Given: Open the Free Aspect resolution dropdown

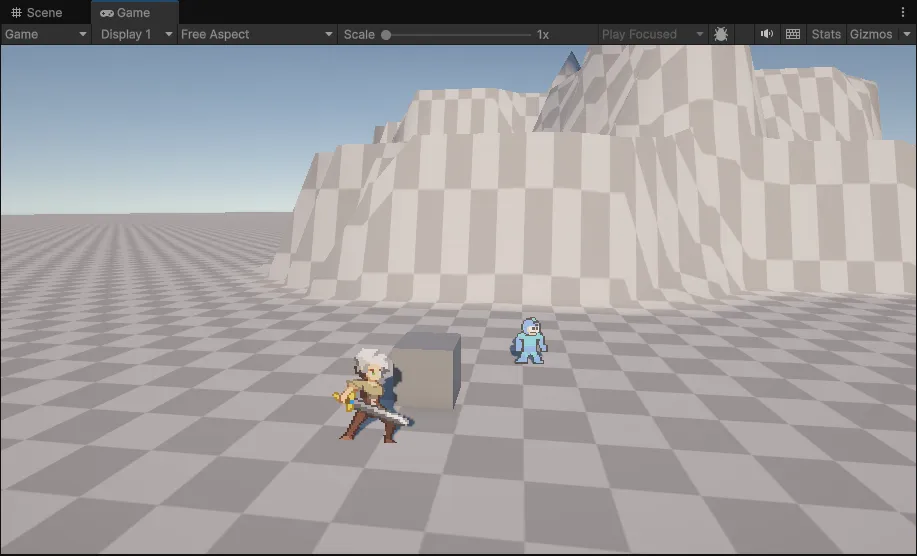Looking at the screenshot, I should [257, 34].
